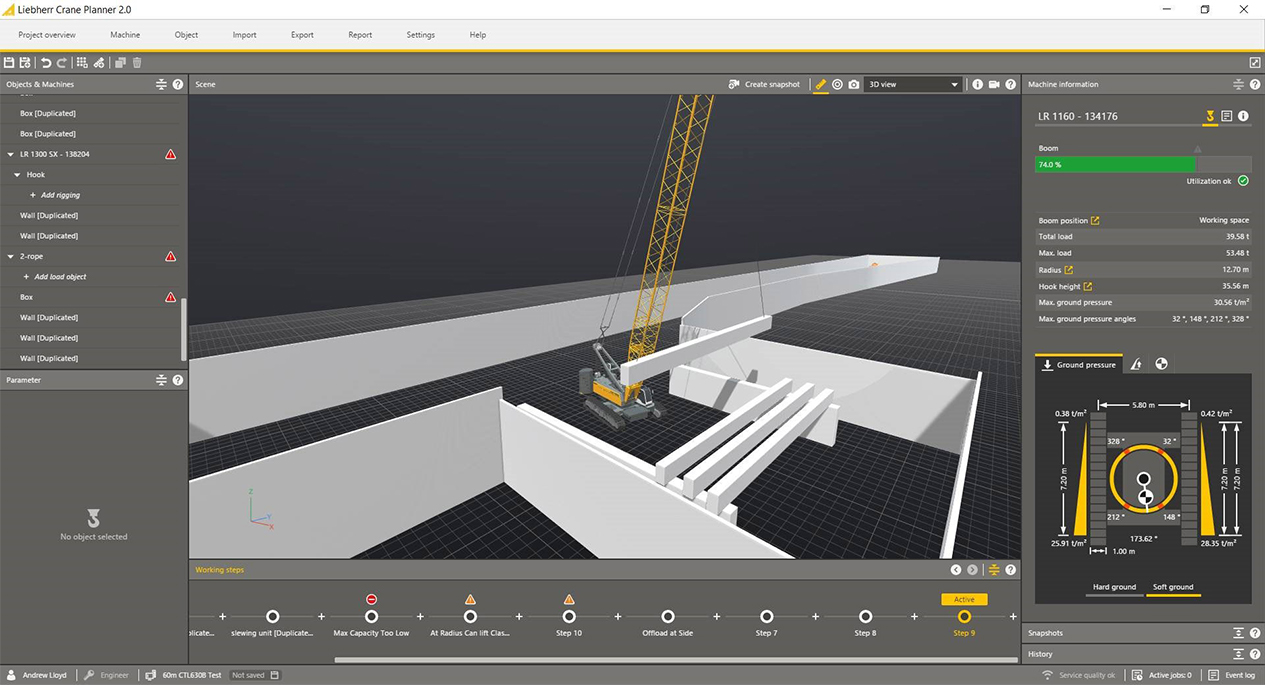Open the 3D view dropdown

pos(912,85)
